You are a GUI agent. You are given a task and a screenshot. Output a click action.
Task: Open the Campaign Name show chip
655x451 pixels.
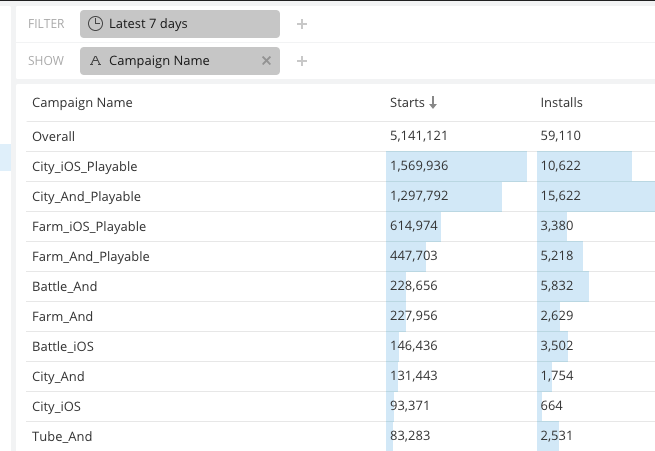[180, 61]
